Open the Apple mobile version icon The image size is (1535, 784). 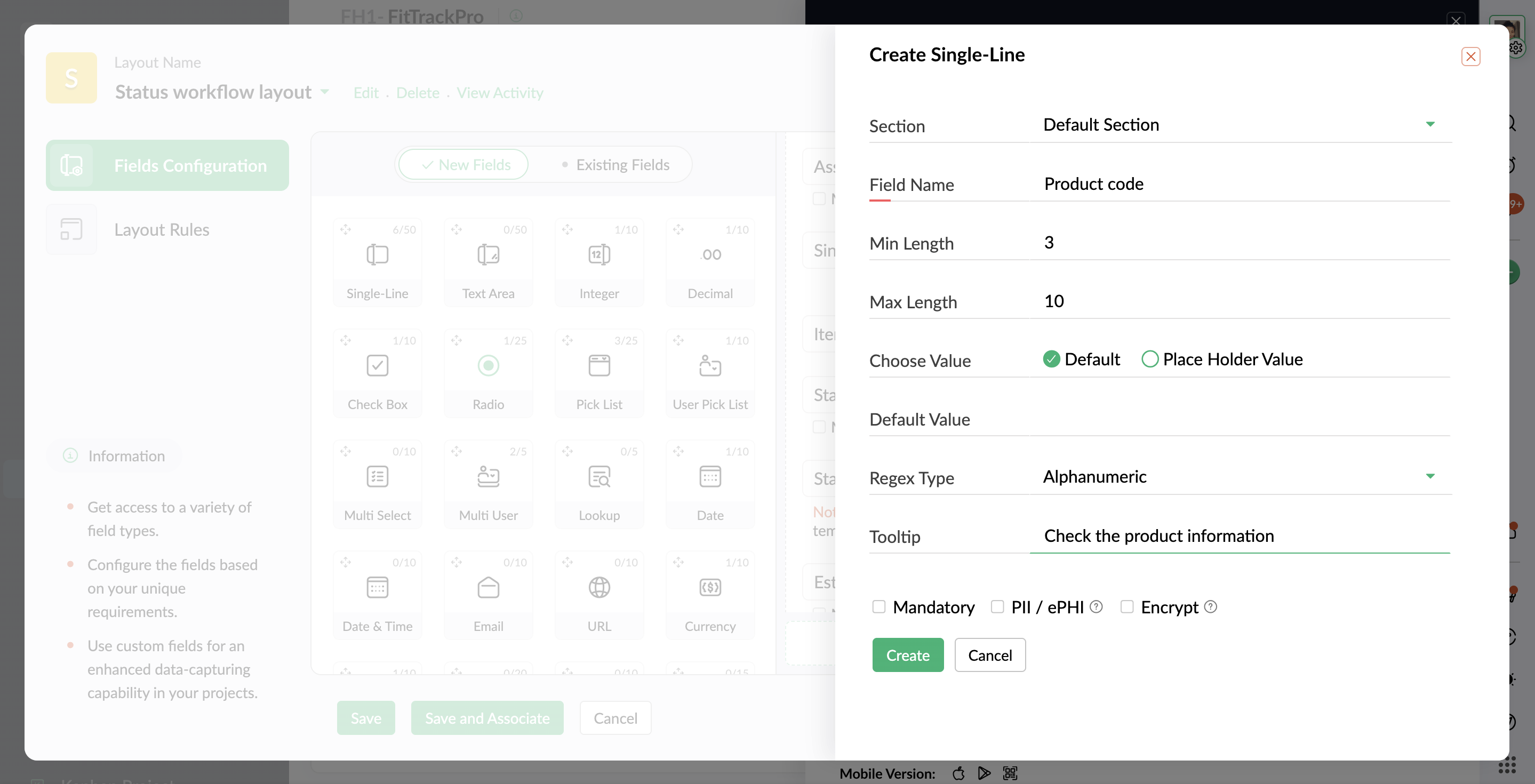pyautogui.click(x=958, y=773)
